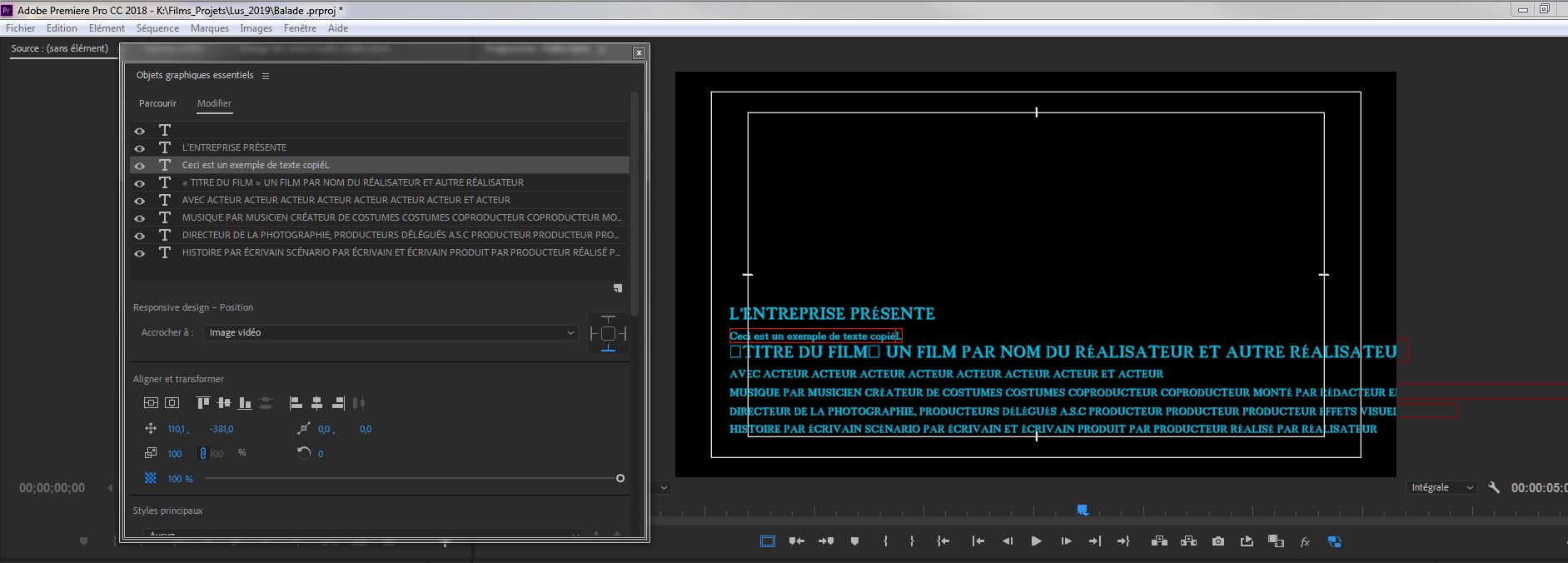Click the Lift button in program monitor
1568x563 pixels.
tap(1158, 541)
